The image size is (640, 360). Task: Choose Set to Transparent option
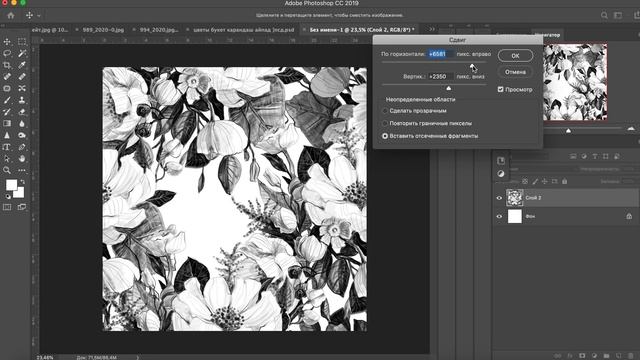coord(385,111)
